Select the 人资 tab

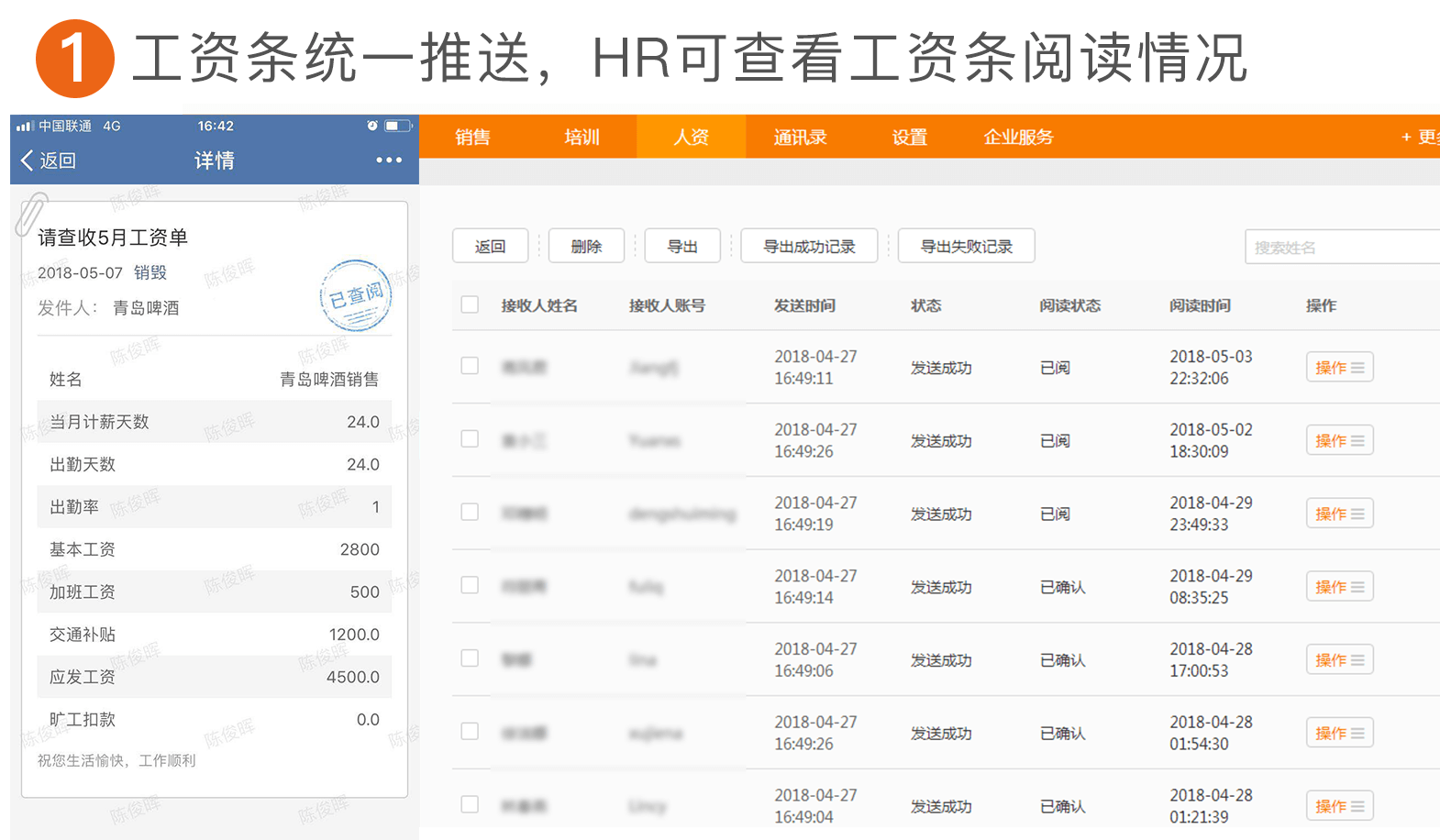point(691,137)
